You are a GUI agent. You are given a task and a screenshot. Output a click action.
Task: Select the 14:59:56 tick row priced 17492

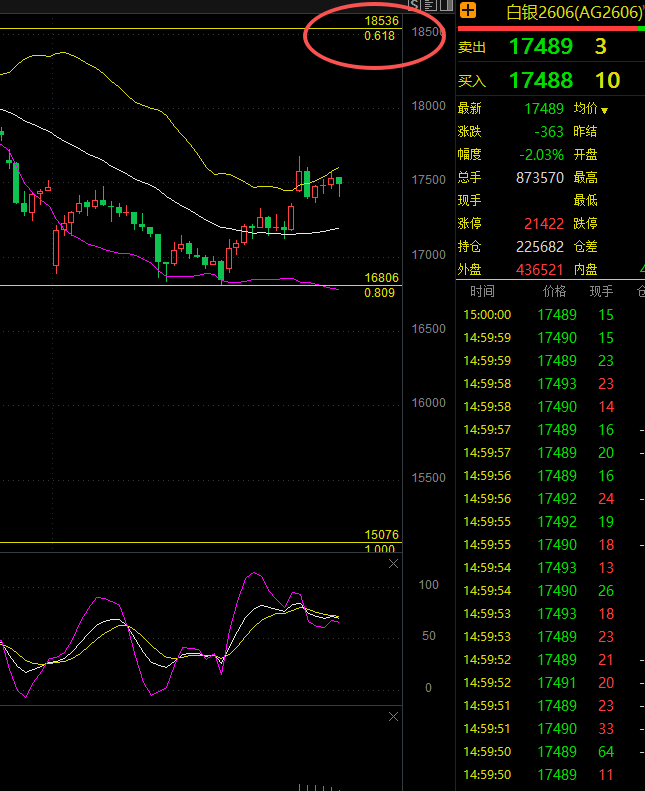click(551, 499)
